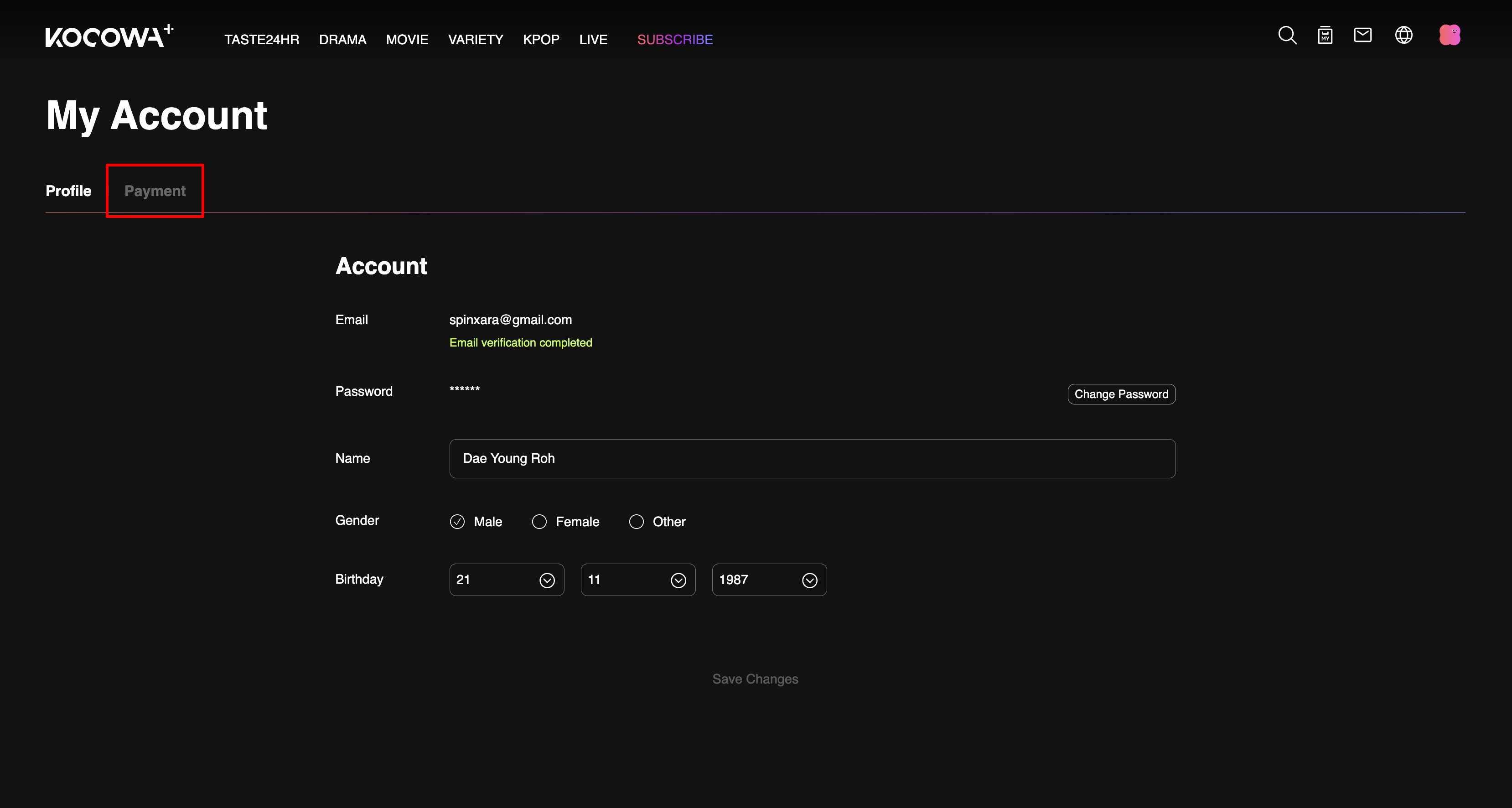Select the Male radio button
1512x808 pixels.
pos(458,521)
